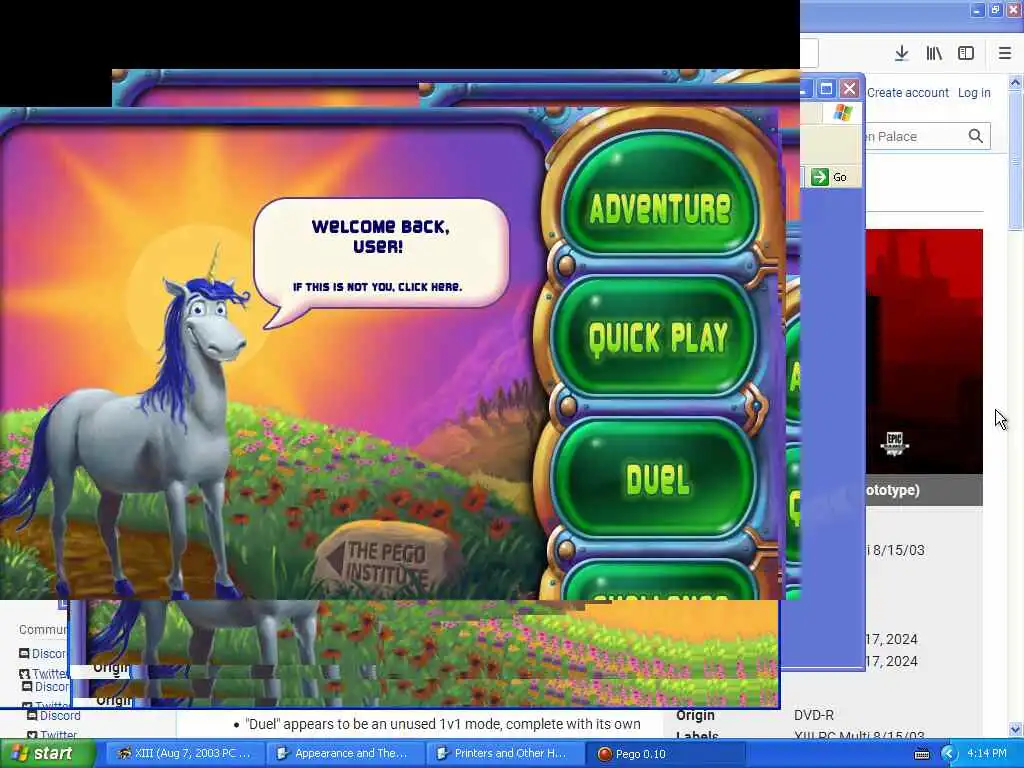This screenshot has width=1024, height=768.
Task: Click the browser scrollbar down arrow
Action: (1015, 729)
